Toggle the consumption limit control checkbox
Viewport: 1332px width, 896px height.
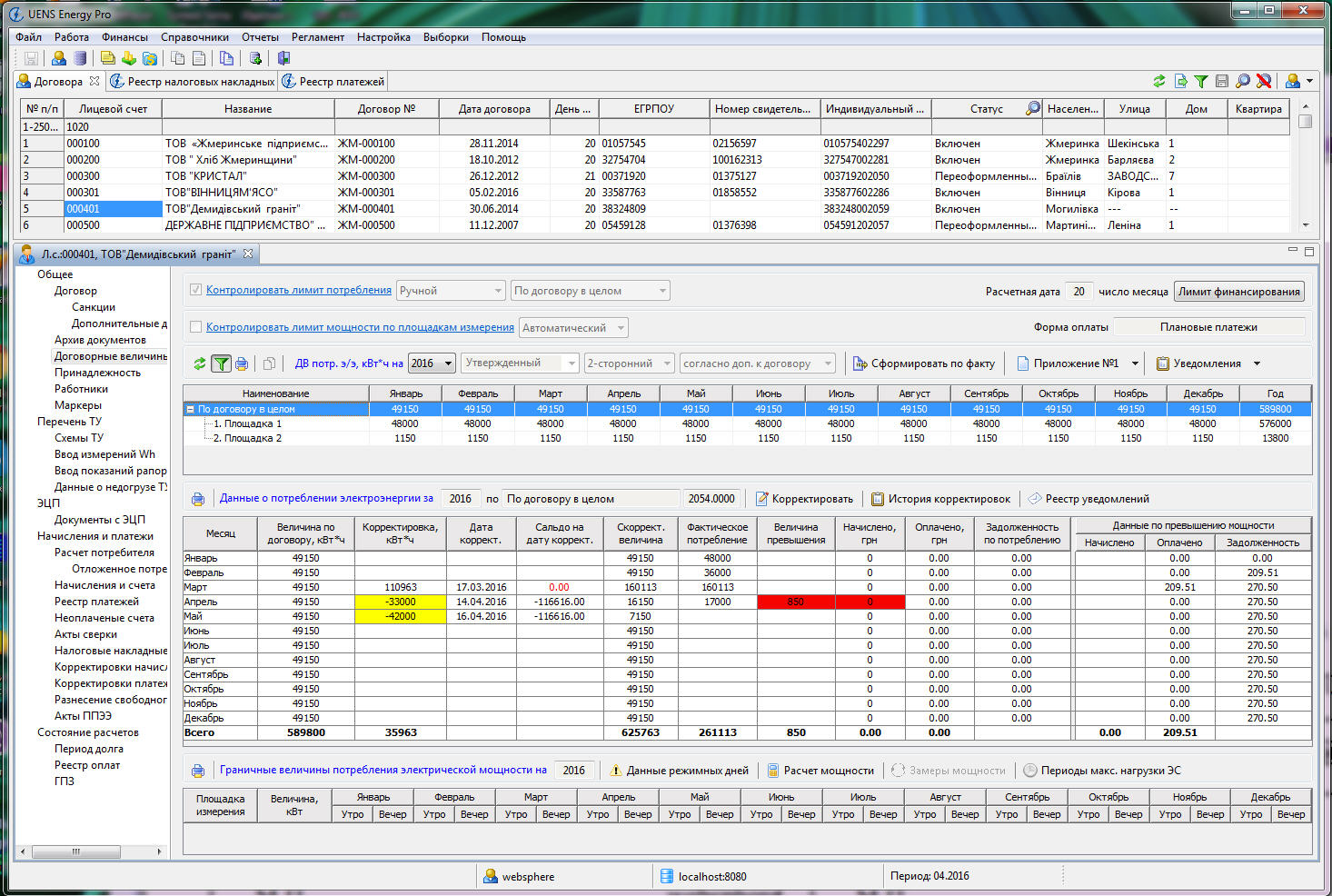(195, 290)
